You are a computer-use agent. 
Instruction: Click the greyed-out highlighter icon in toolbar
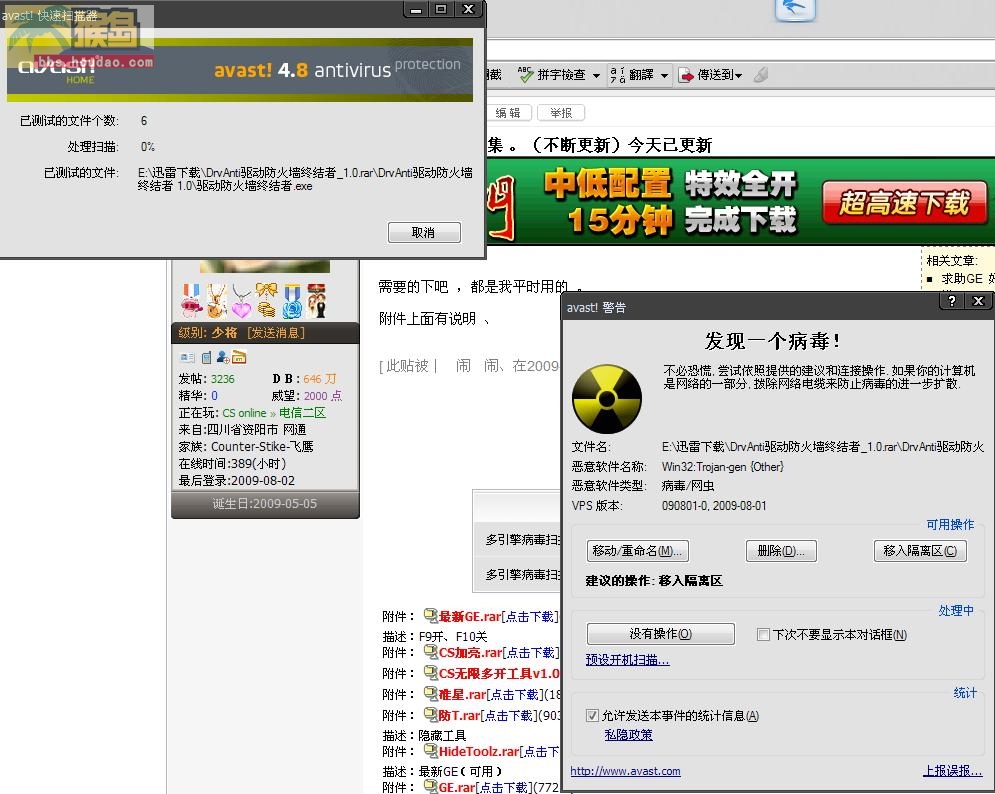point(761,75)
